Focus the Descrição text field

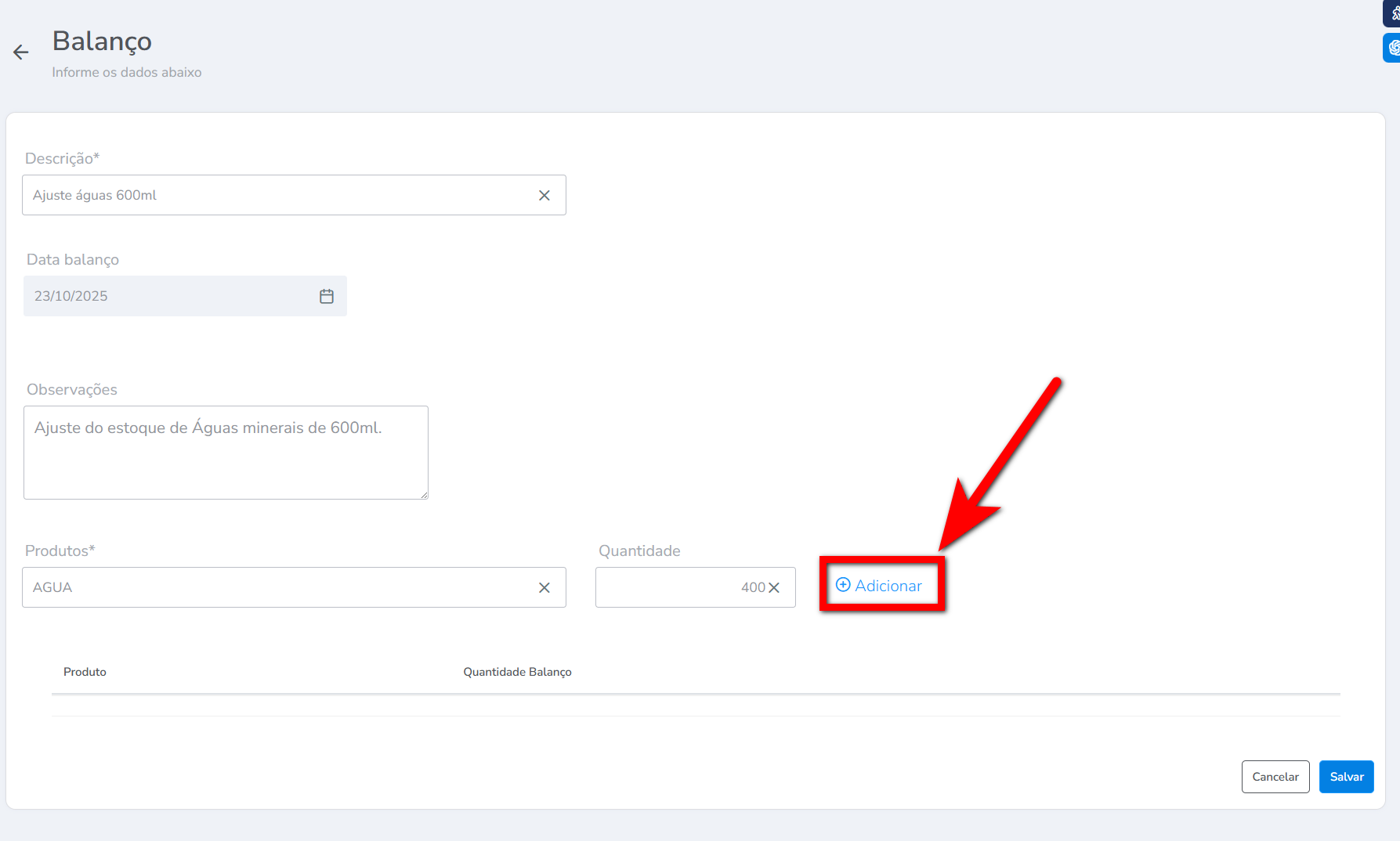278,196
